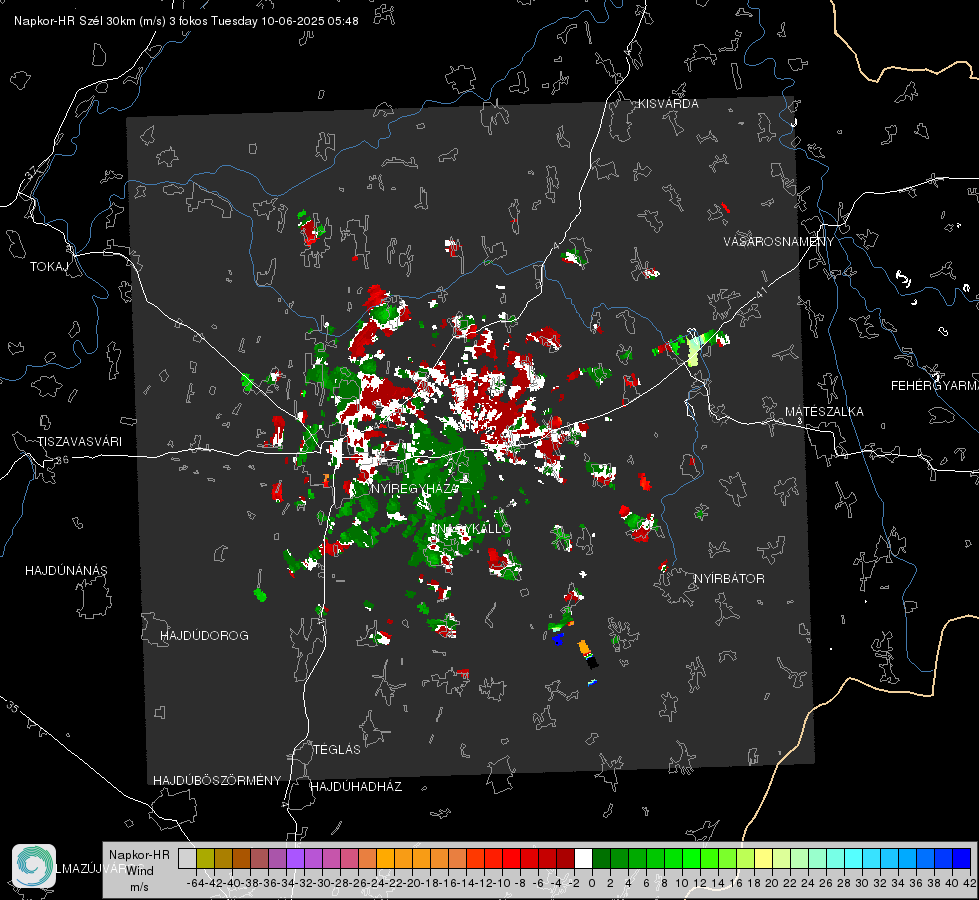Image resolution: width=979 pixels, height=900 pixels.
Task: Click the HAJDÚHADHÁZ town label
Action: tap(356, 787)
